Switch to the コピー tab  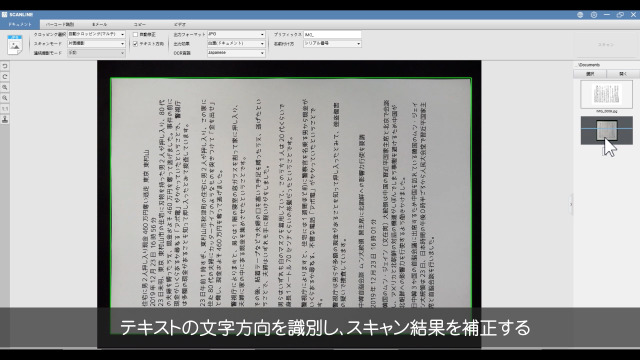[139, 24]
